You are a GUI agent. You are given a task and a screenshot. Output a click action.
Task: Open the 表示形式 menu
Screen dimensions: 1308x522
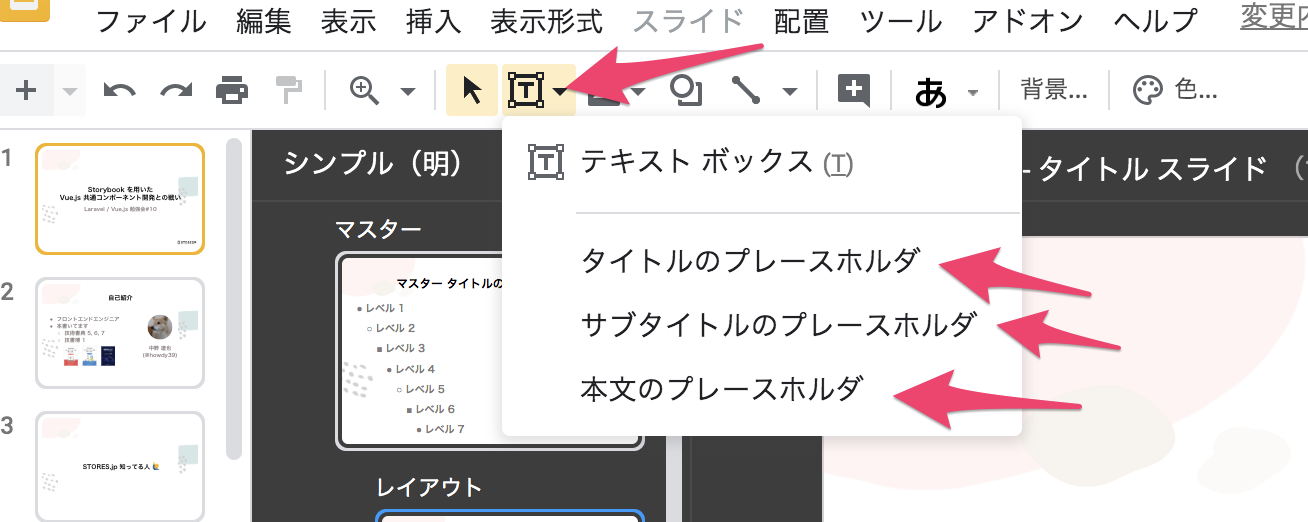coord(547,20)
